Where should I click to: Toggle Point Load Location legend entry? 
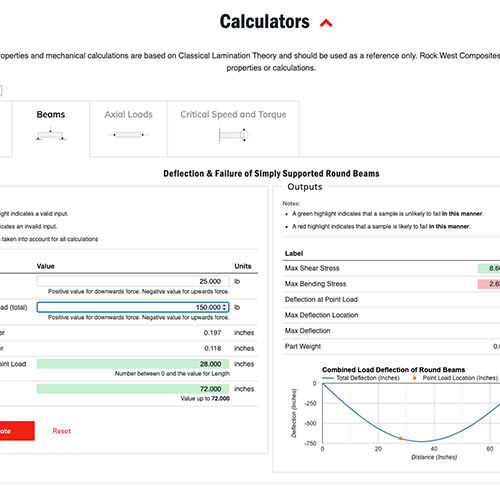tap(455, 378)
